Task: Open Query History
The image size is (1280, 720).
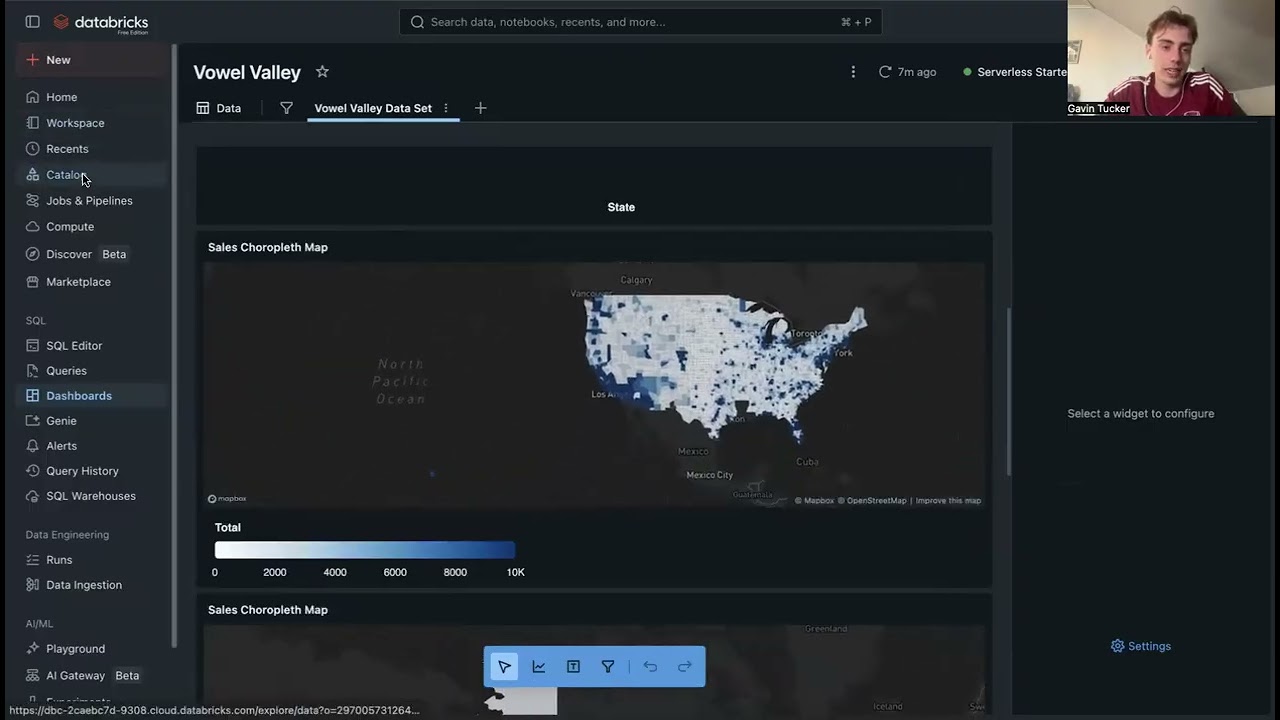Action: coord(93,471)
